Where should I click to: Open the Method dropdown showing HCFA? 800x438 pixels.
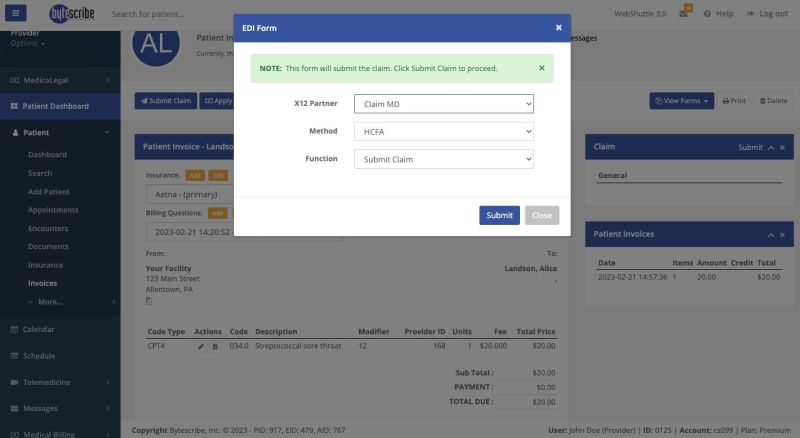pyautogui.click(x=443, y=131)
